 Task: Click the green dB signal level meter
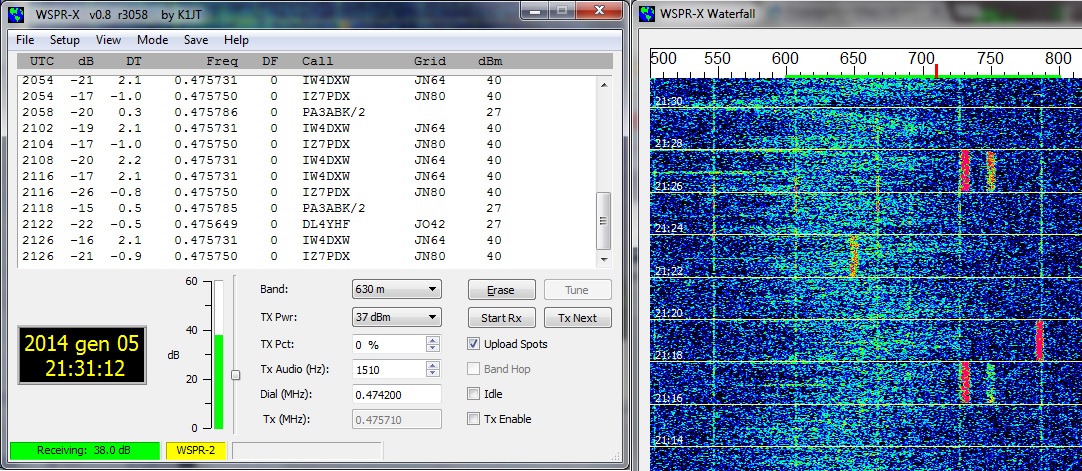[219, 354]
